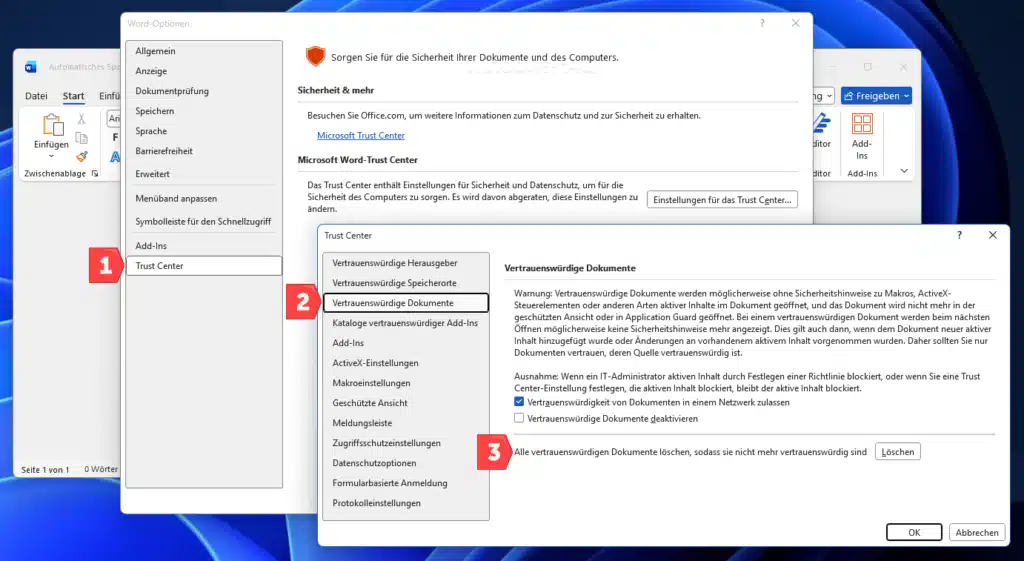Expand the Einfügen paste dropdown arrow
Screen dimensions: 1024x561
coord(51,157)
